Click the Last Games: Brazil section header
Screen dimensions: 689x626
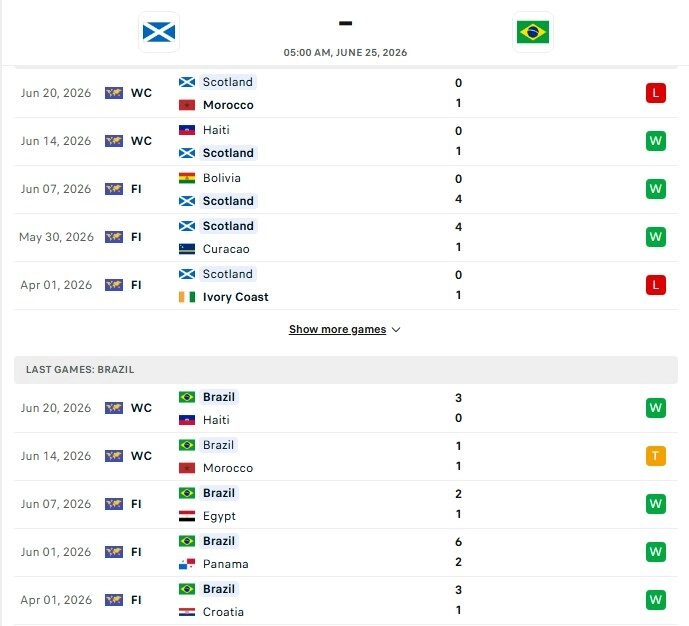tap(346, 370)
